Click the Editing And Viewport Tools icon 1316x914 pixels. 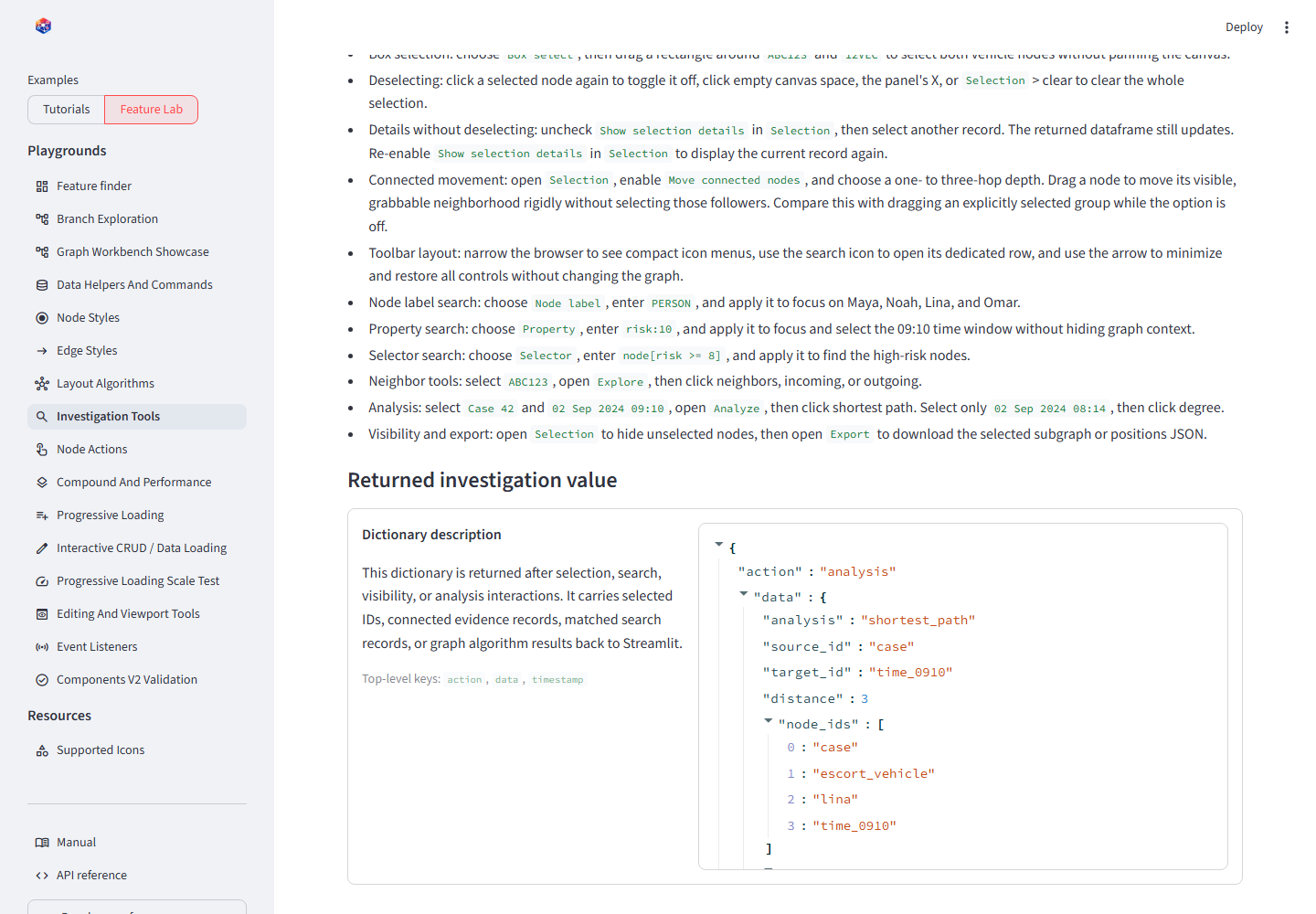42,614
